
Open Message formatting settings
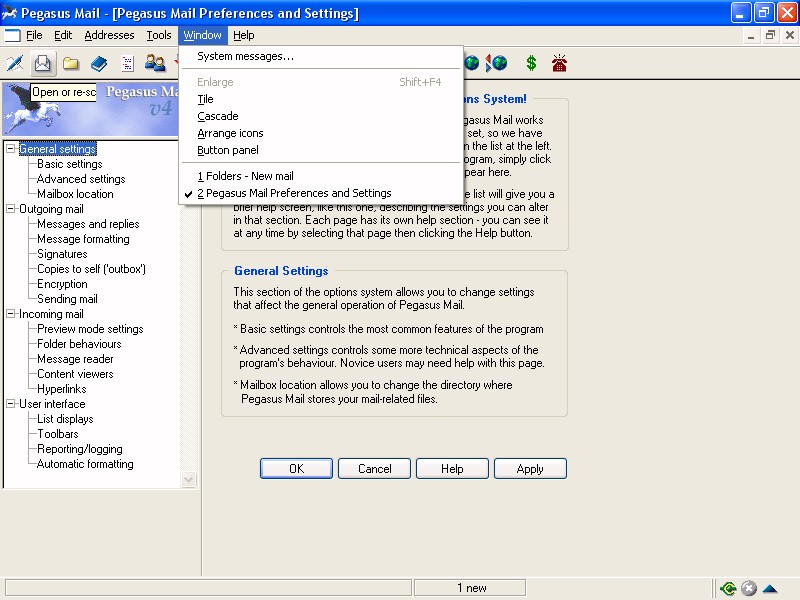83,239
